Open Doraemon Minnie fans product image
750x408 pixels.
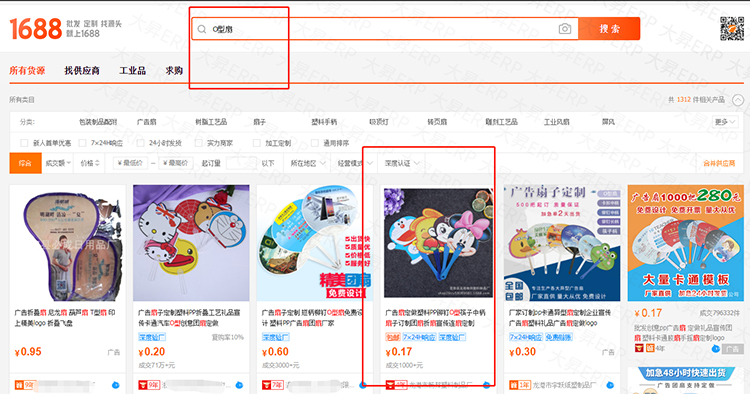point(438,243)
